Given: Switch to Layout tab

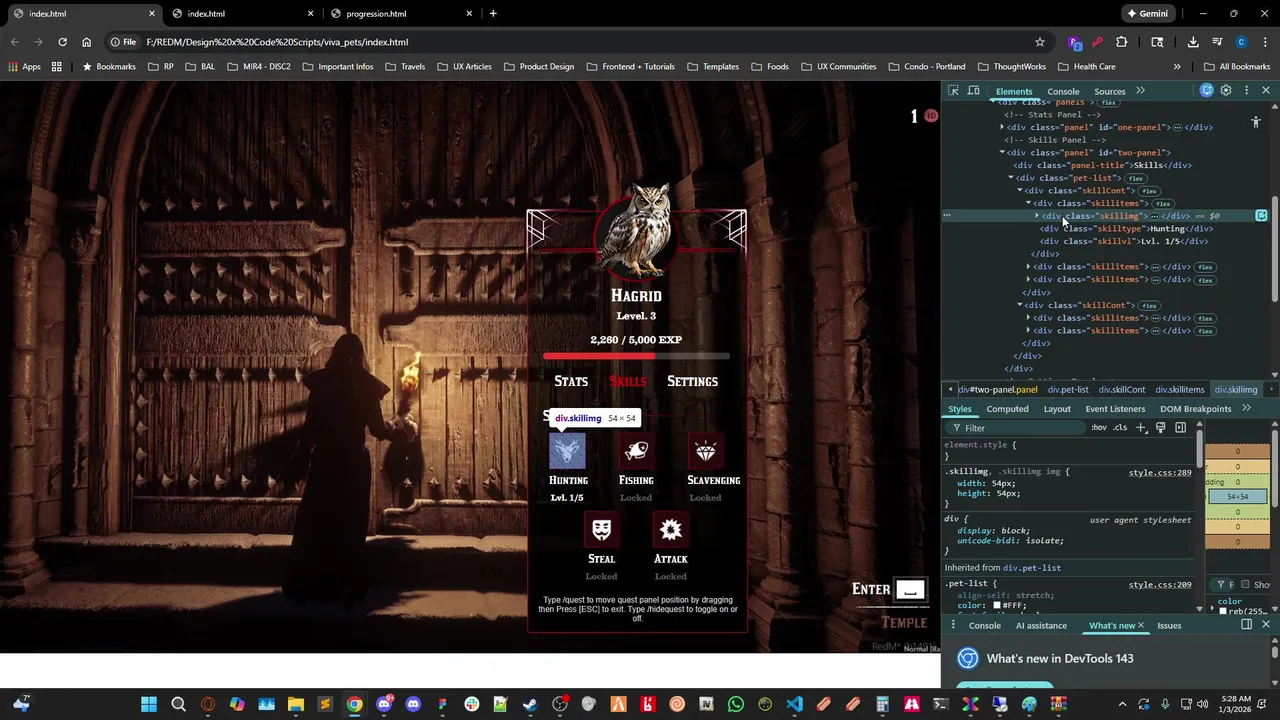Looking at the screenshot, I should coord(1057,409).
